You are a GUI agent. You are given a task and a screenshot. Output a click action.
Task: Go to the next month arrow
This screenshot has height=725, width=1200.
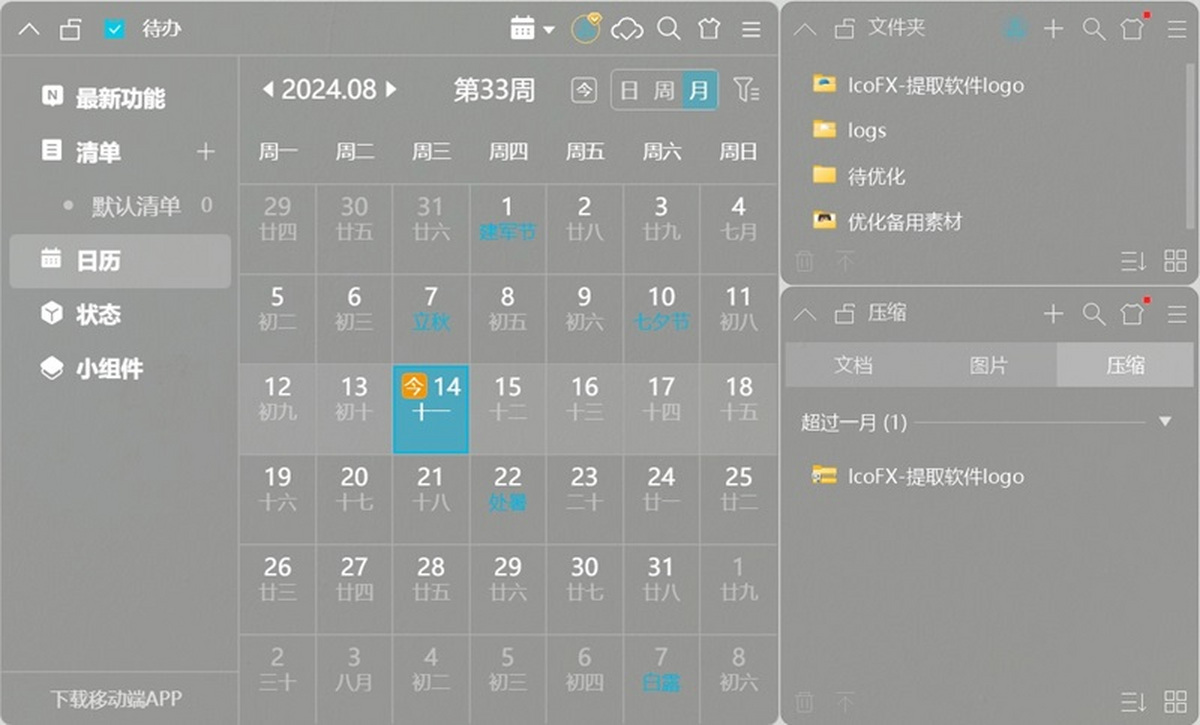(391, 89)
